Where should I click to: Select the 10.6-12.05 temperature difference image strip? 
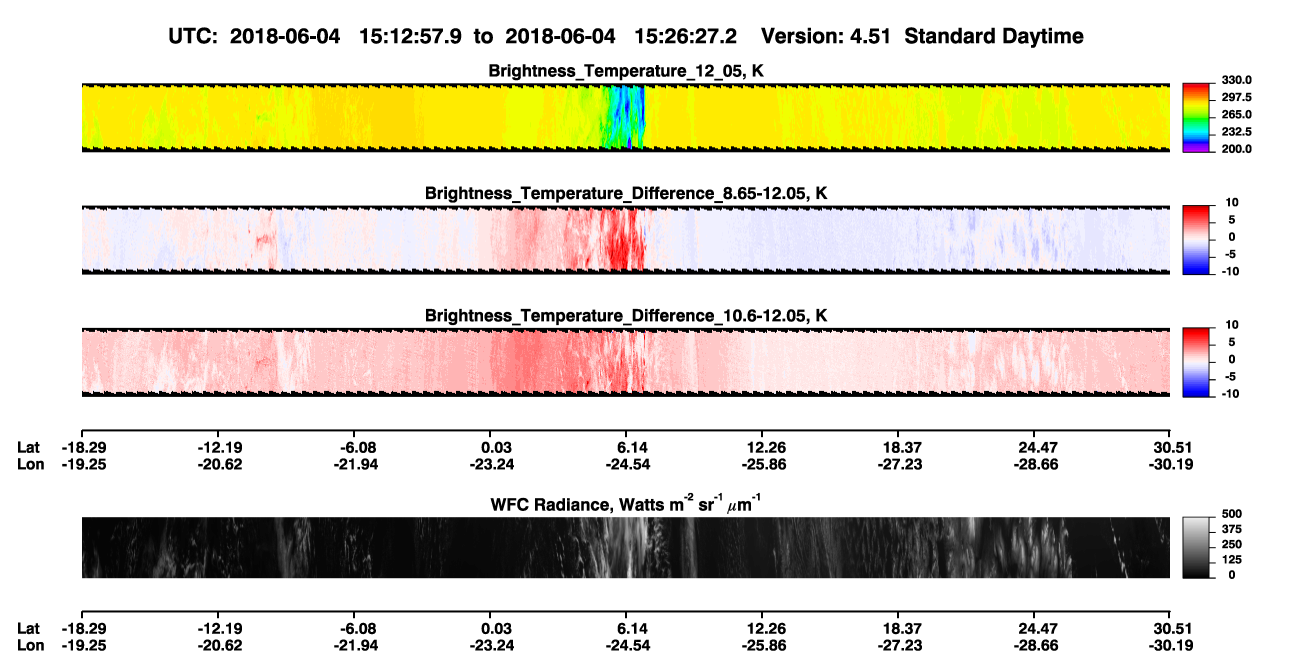tap(625, 362)
